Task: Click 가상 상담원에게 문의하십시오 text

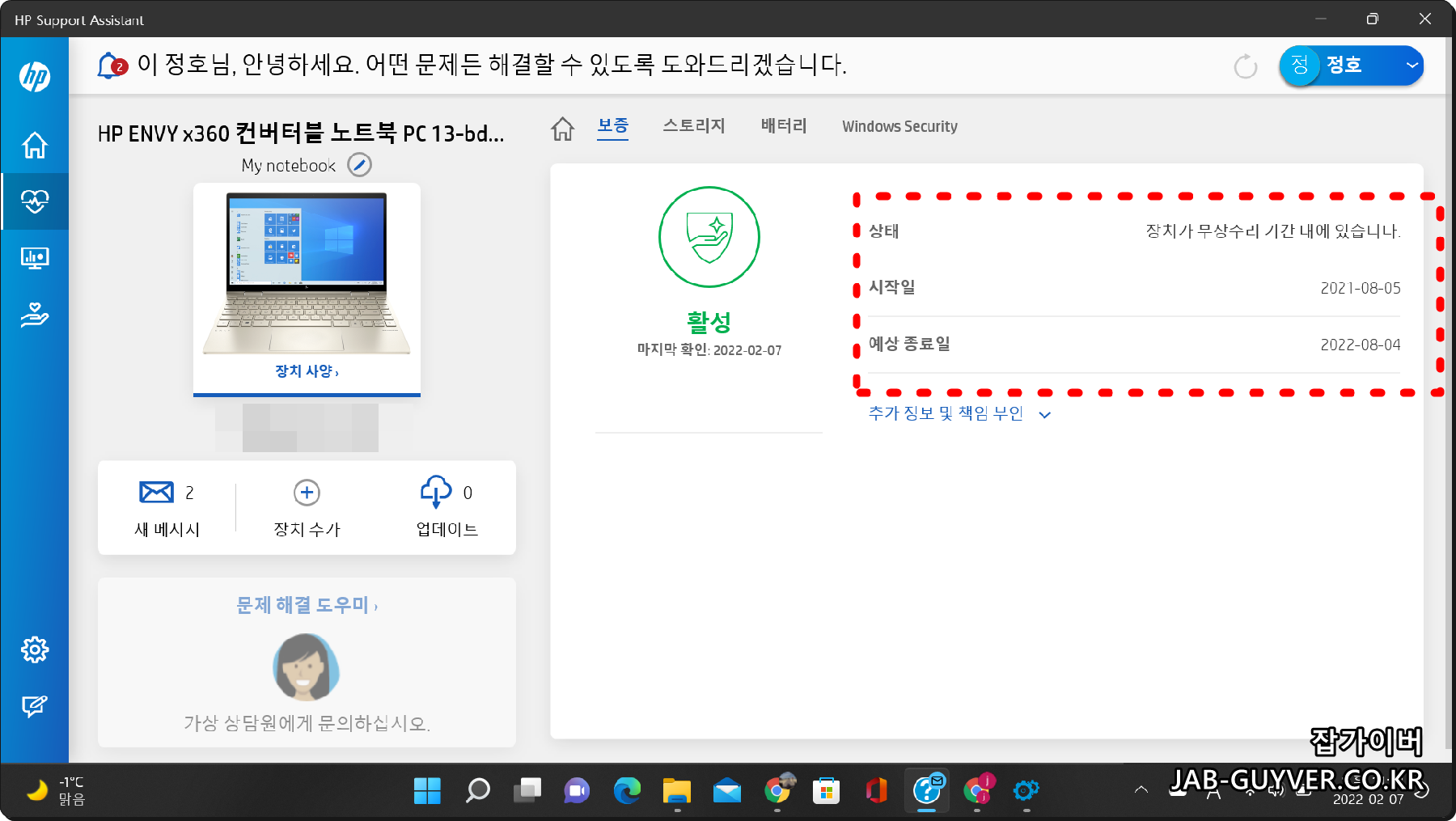Action: pos(307,723)
